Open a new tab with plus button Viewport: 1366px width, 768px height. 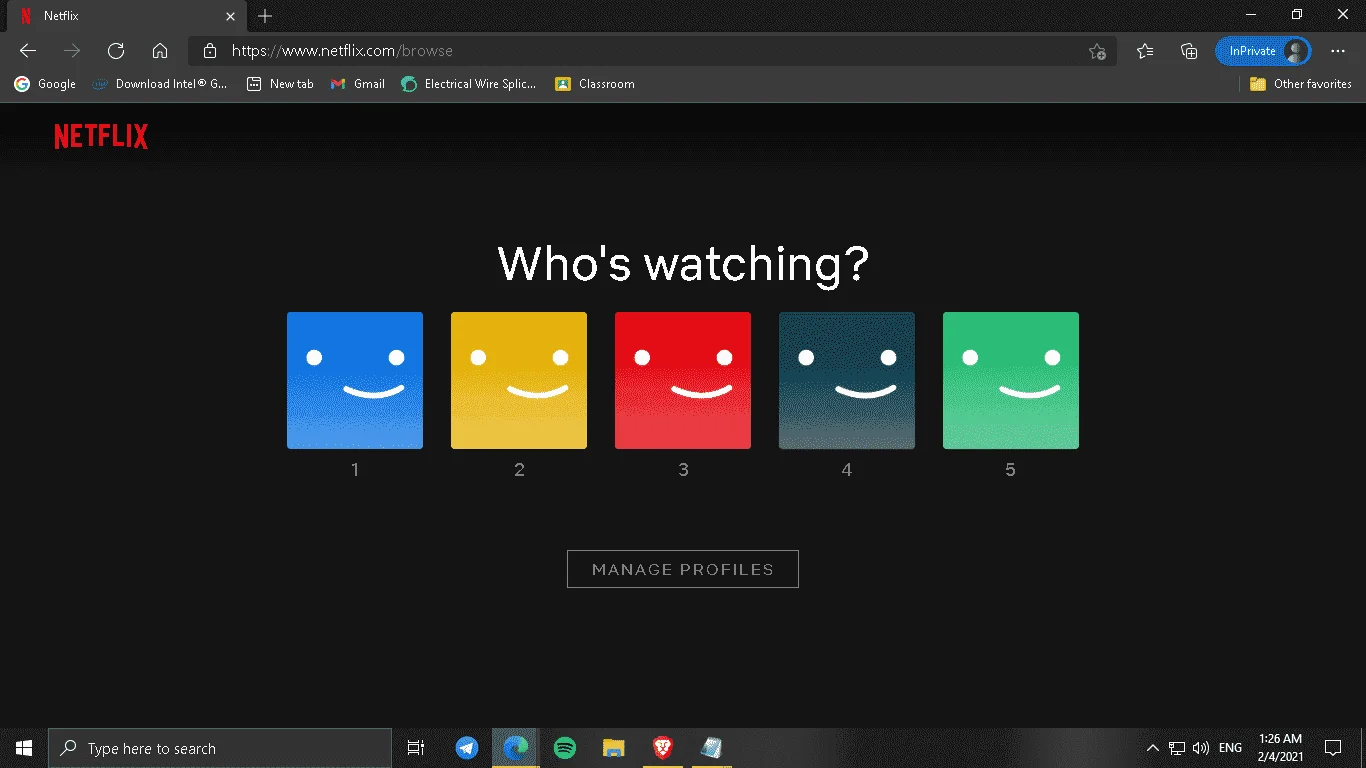coord(265,16)
